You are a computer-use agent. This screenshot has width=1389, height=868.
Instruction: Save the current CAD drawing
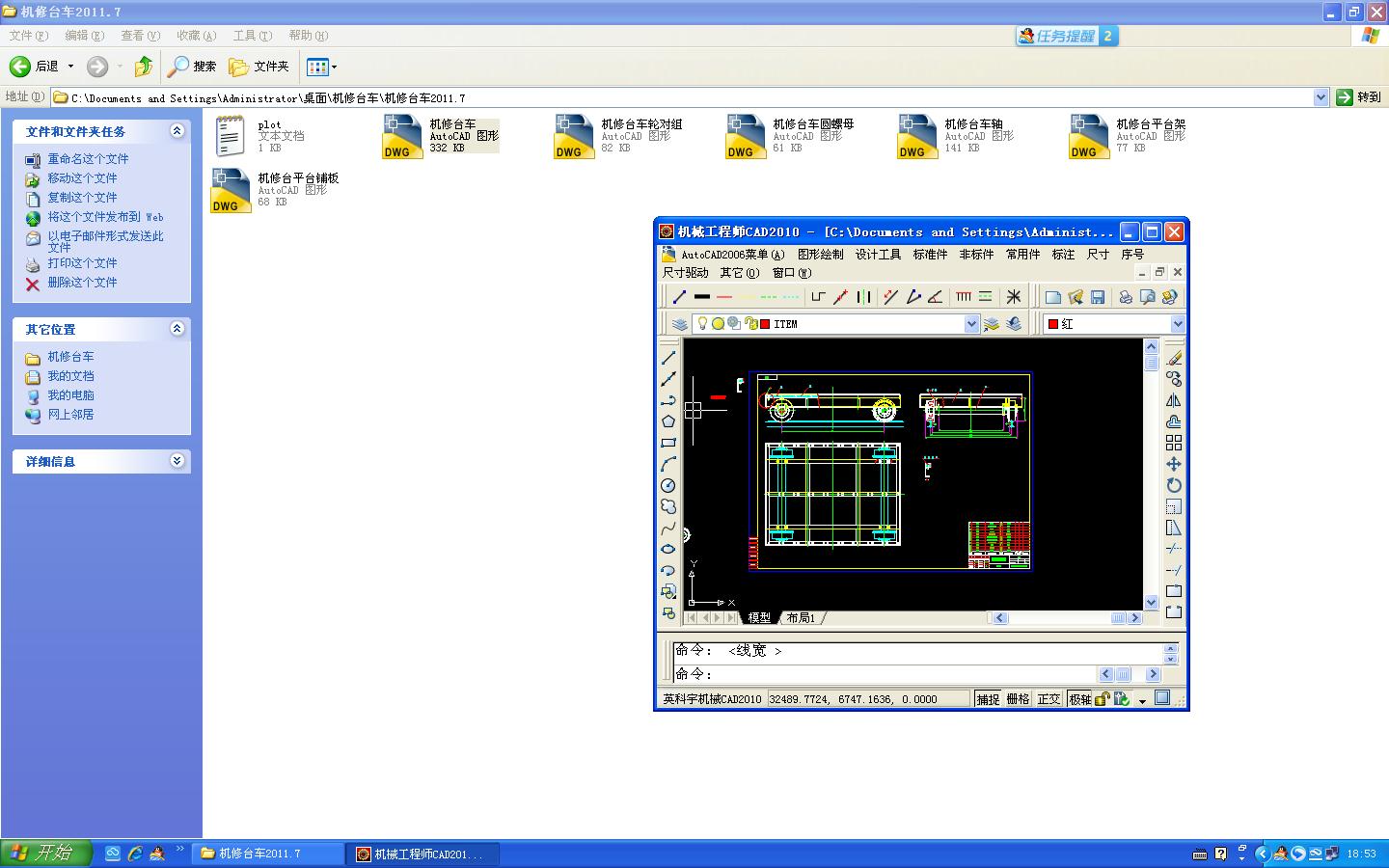coord(1098,297)
